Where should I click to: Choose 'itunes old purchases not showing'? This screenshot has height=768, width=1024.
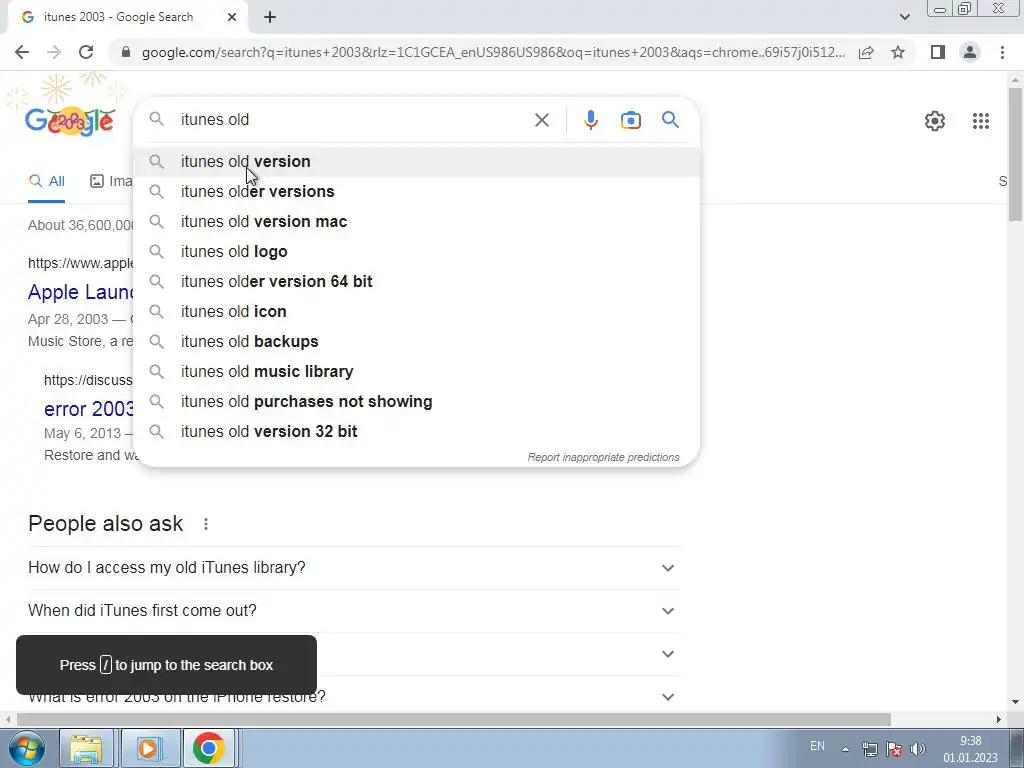[x=417, y=402]
